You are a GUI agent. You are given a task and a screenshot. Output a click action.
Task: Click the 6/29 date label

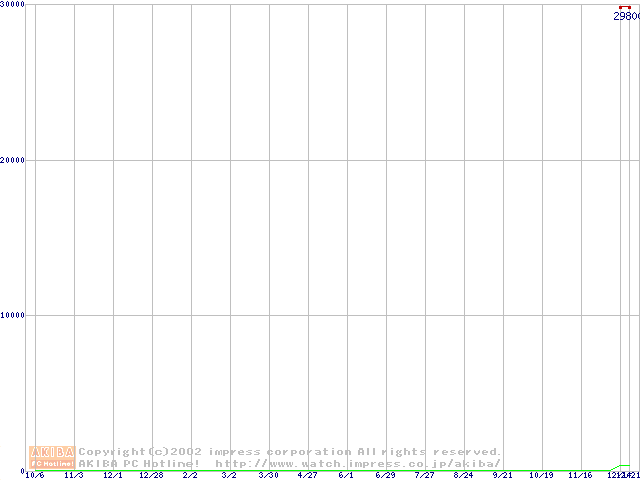[x=385, y=475]
